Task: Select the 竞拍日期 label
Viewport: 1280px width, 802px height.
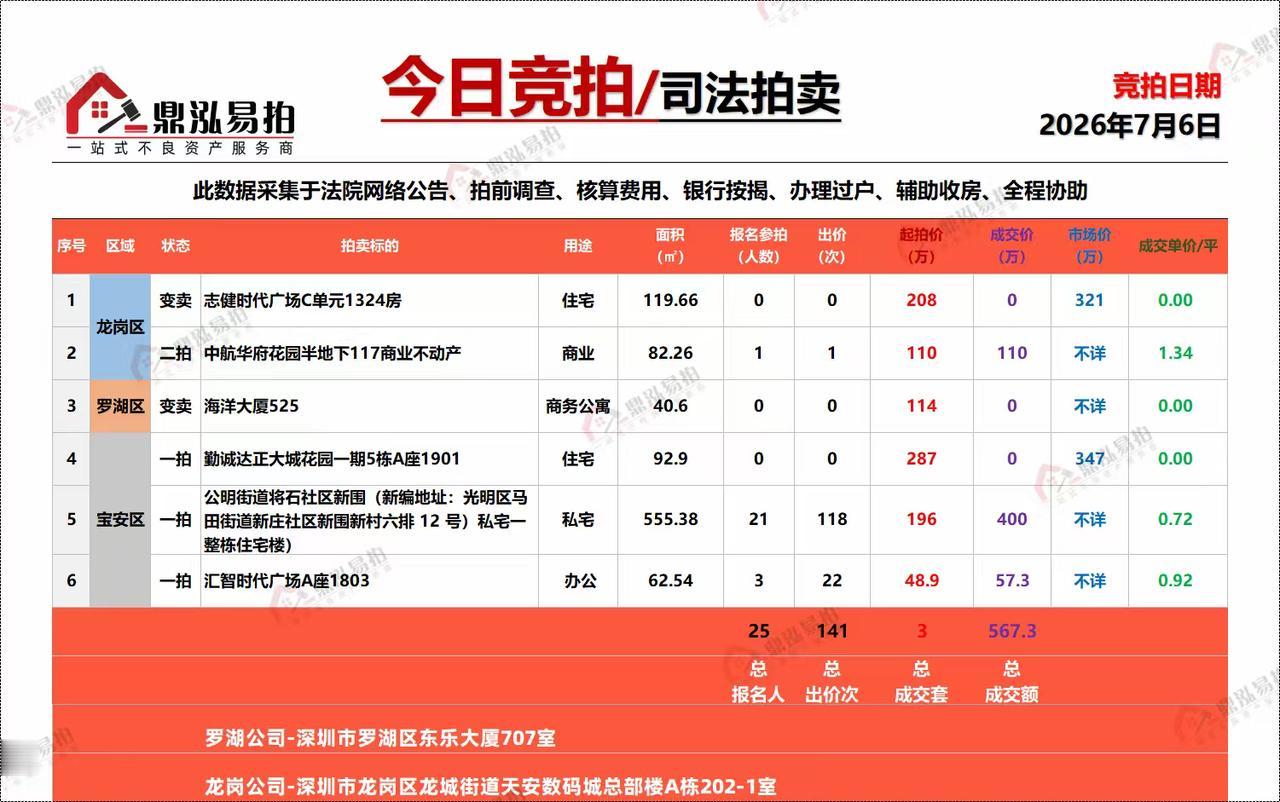Action: click(x=1167, y=86)
